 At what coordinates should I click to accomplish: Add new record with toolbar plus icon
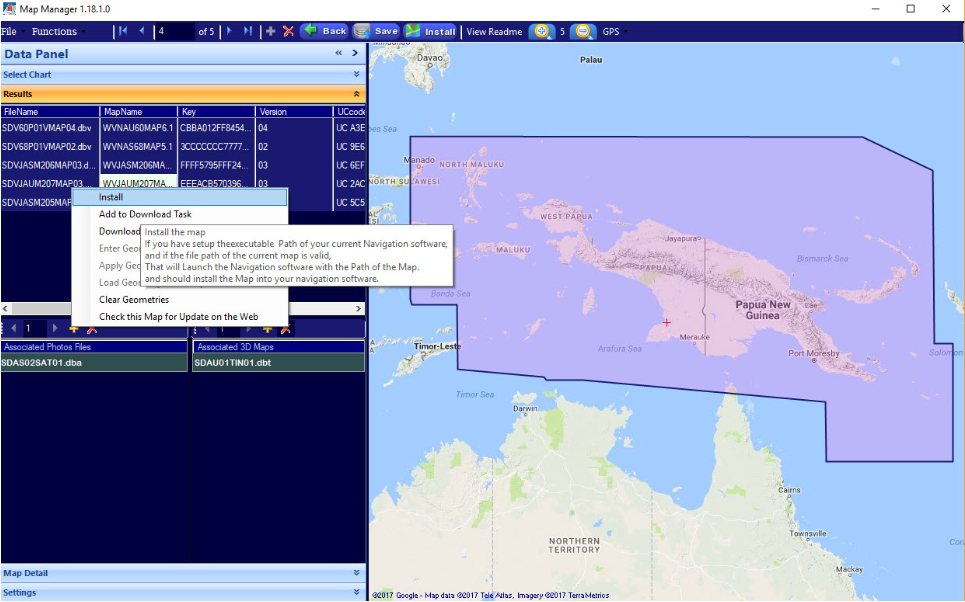click(271, 31)
